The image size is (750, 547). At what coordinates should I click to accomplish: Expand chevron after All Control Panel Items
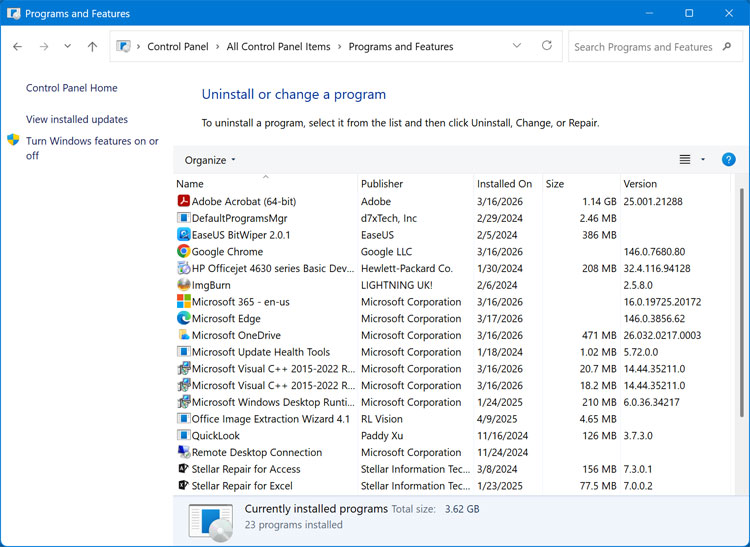coord(340,46)
